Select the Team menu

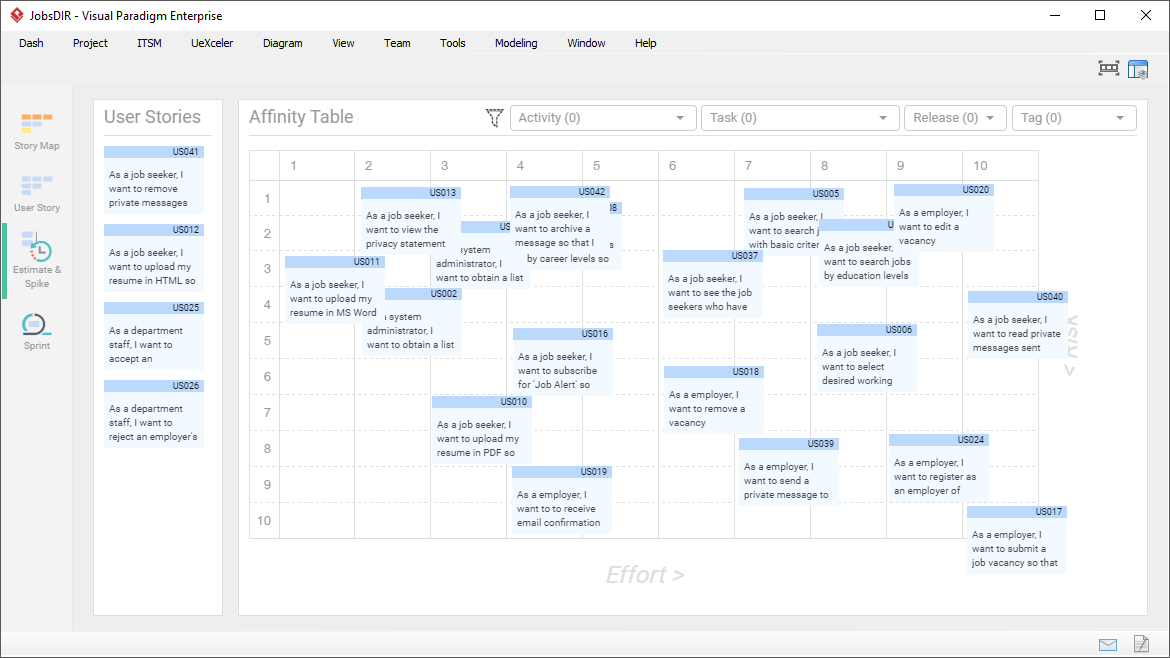pyautogui.click(x=397, y=43)
